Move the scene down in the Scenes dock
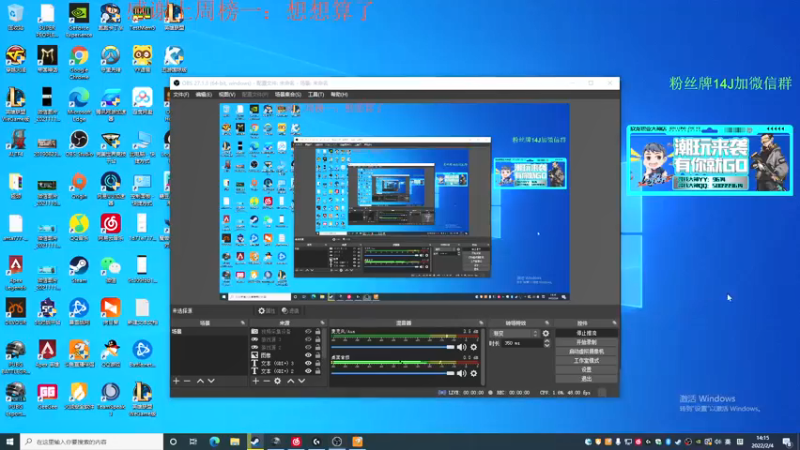This screenshot has height=450, width=800. click(x=211, y=381)
